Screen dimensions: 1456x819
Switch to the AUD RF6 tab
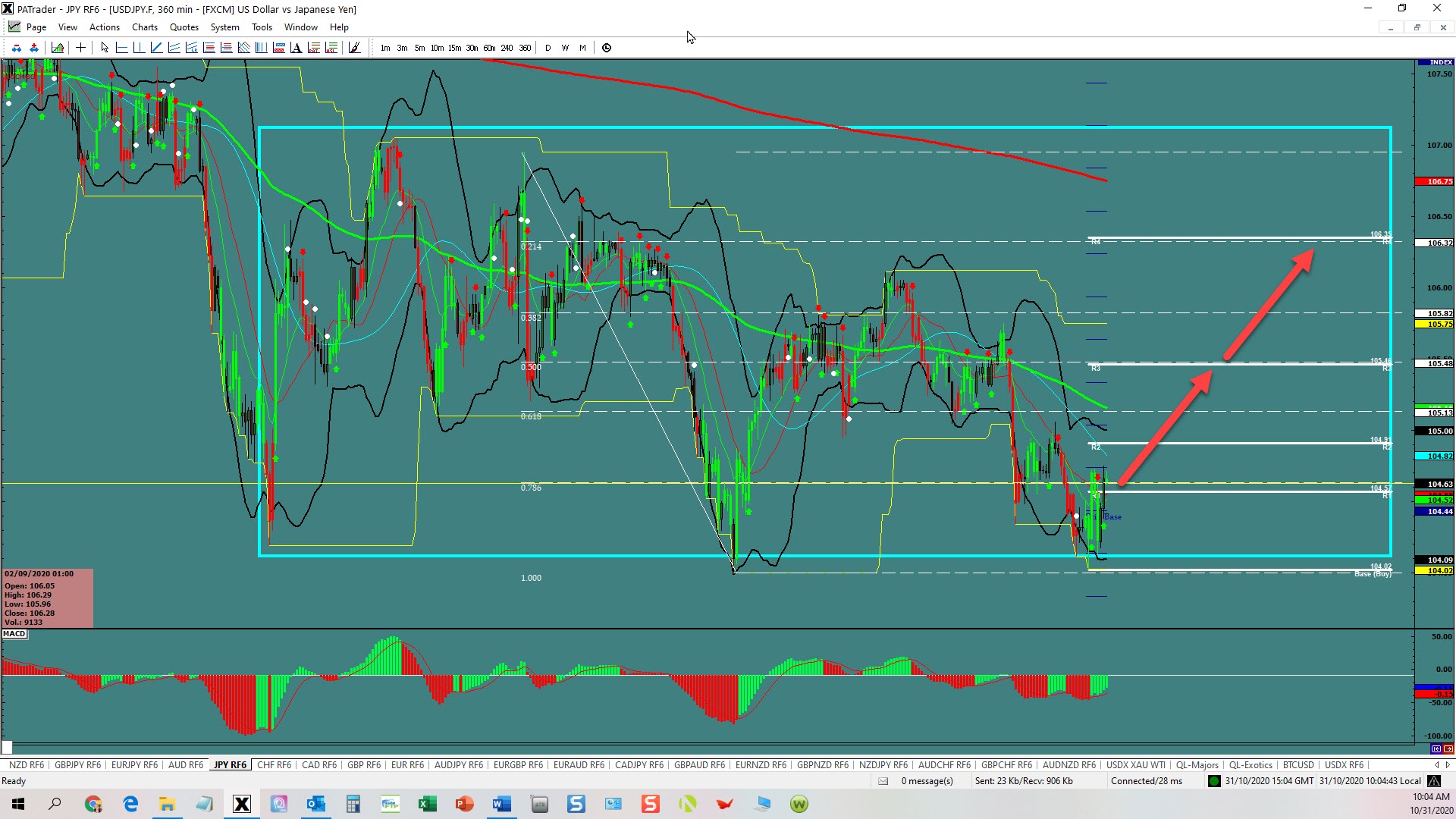(x=186, y=764)
